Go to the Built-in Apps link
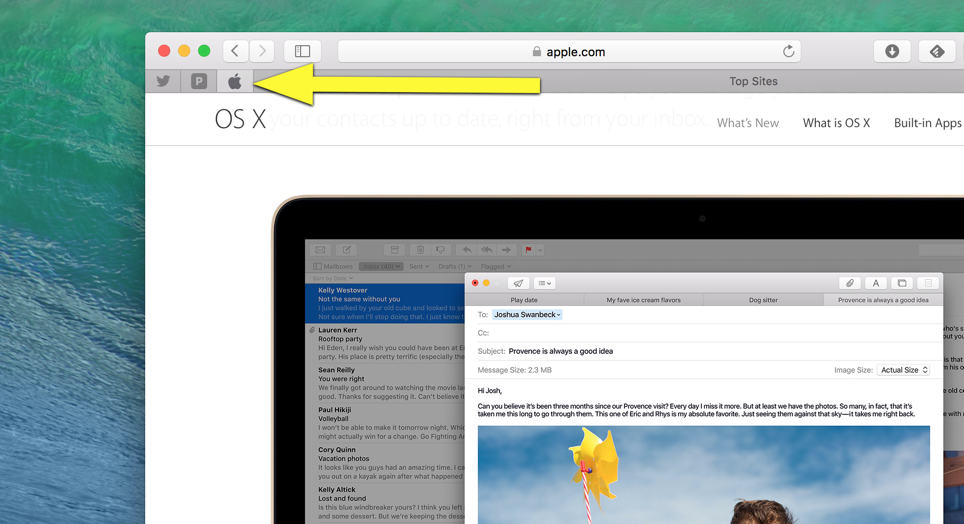This screenshot has width=964, height=524. pos(927,123)
